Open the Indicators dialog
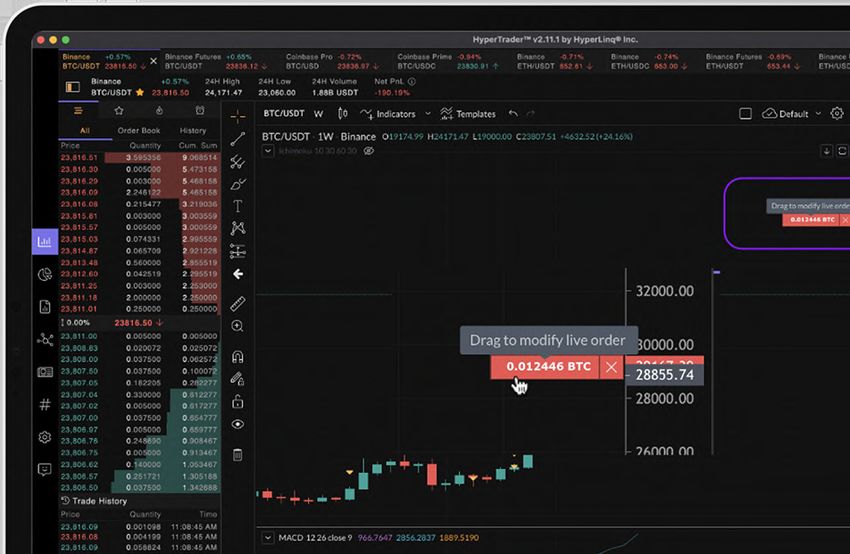Image resolution: width=850 pixels, height=554 pixels. [x=389, y=114]
